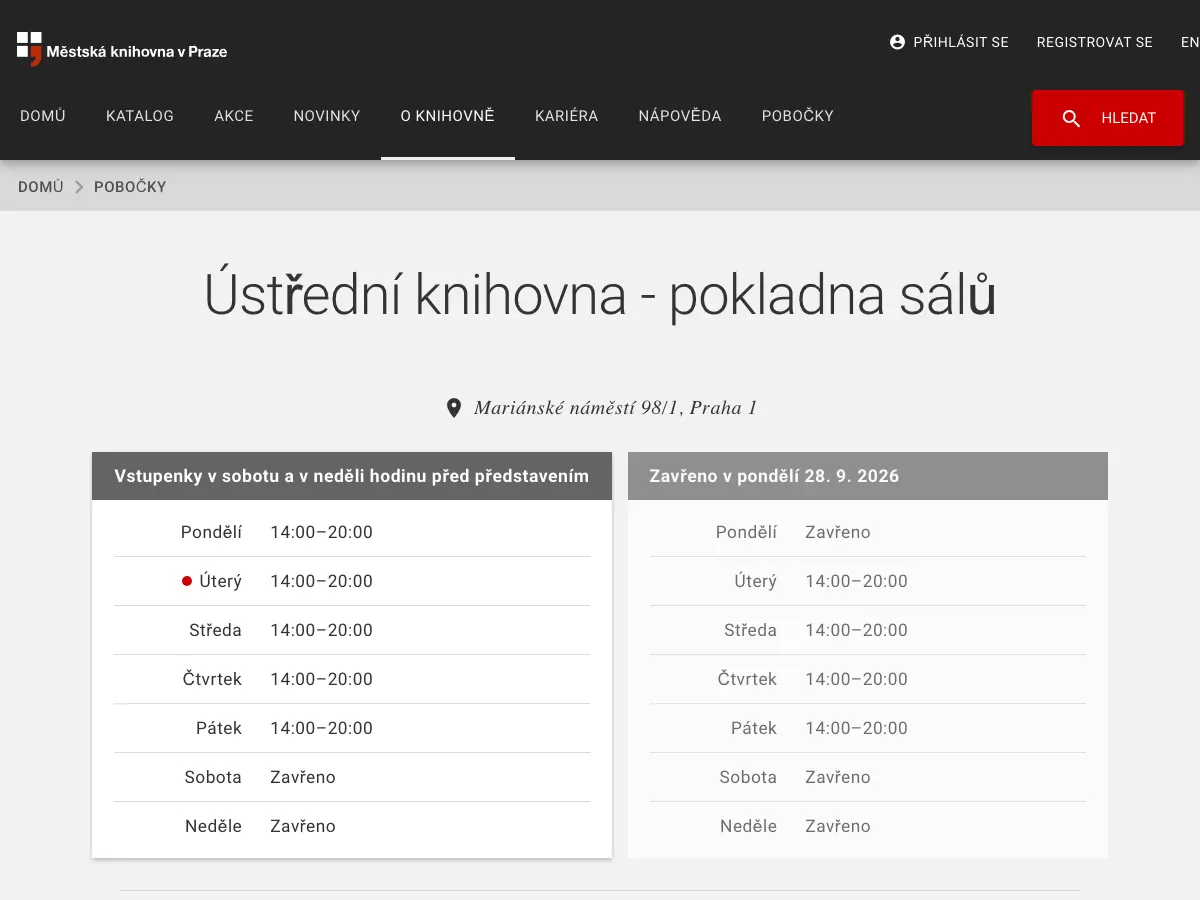The image size is (1200, 900).
Task: Click Úterý in the regular hours table
Action: (x=220, y=581)
